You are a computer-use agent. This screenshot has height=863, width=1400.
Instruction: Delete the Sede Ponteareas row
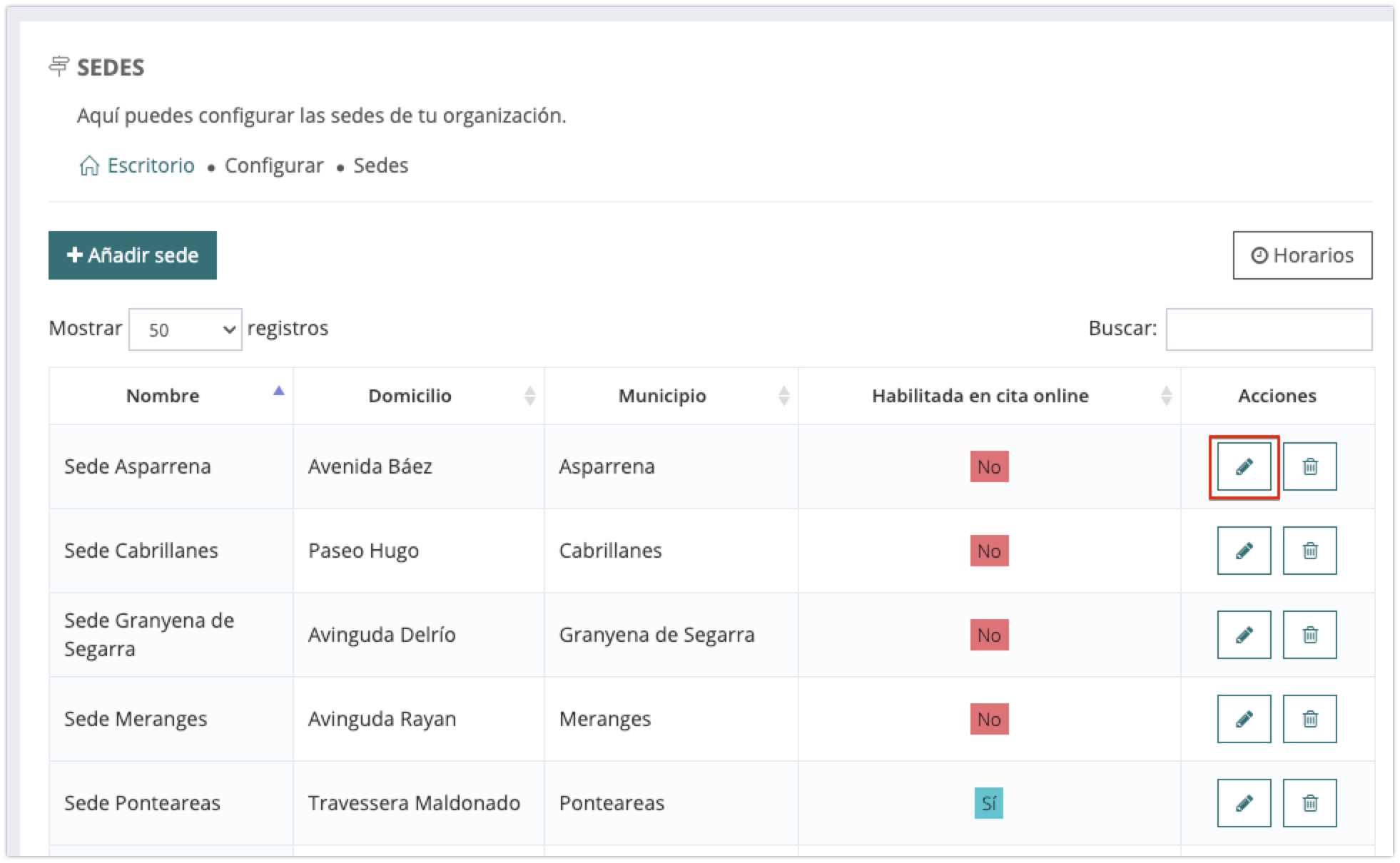(x=1309, y=803)
